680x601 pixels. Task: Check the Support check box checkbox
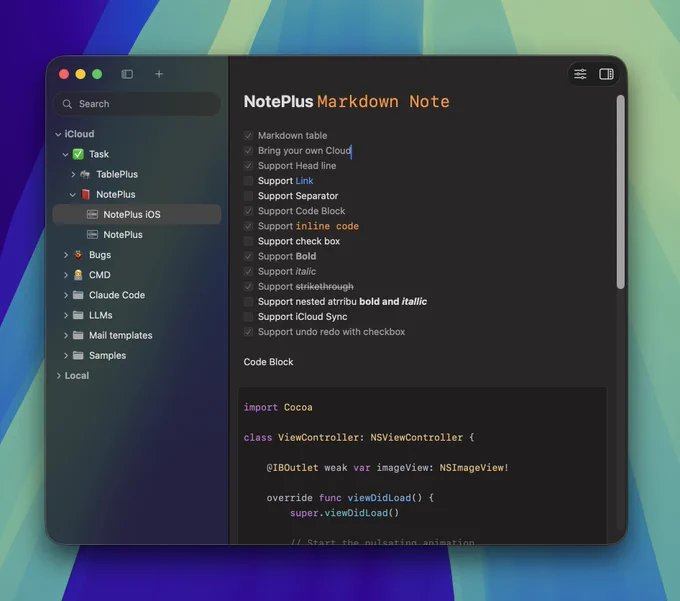coord(248,241)
